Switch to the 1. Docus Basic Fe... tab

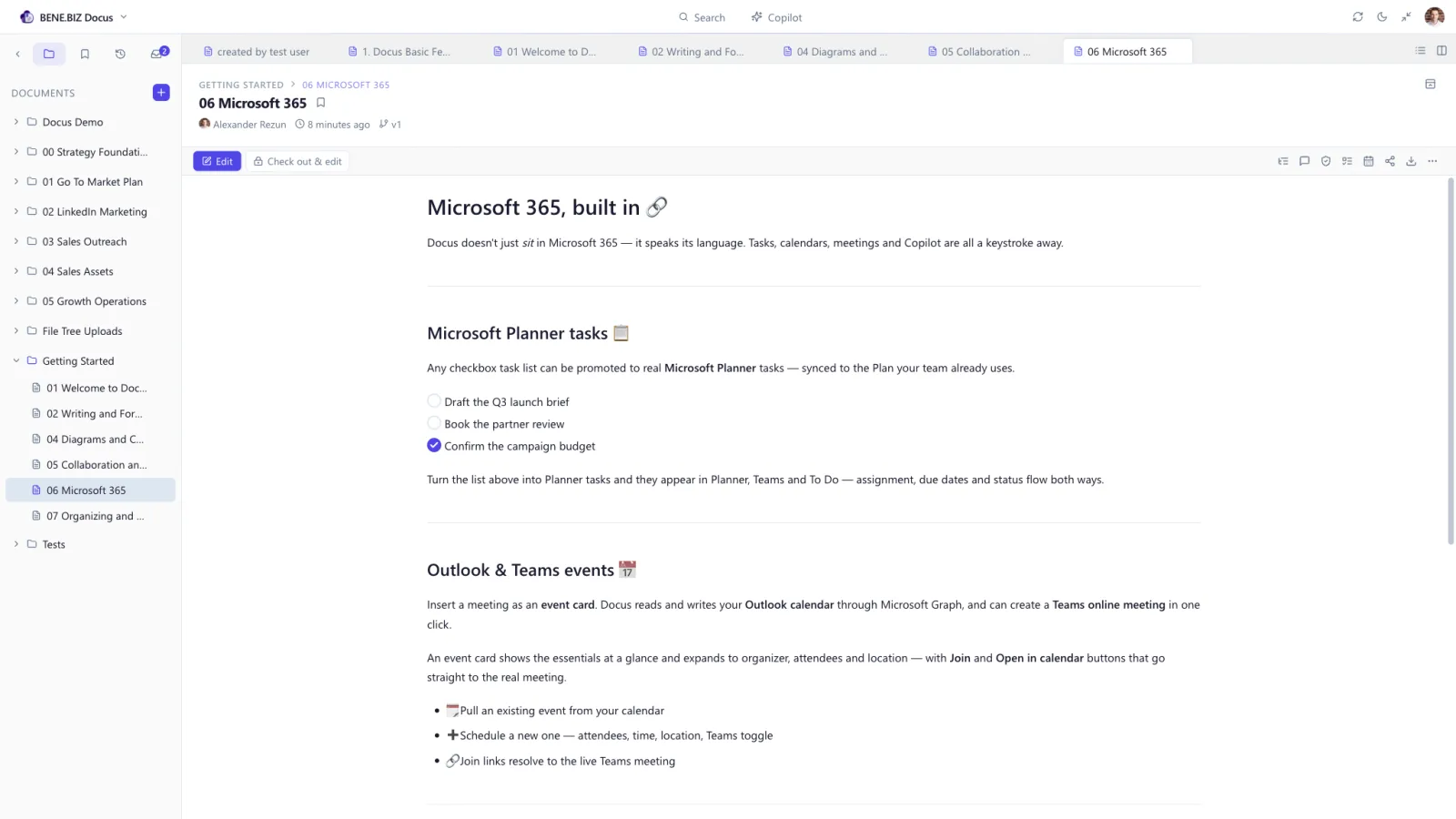(x=399, y=52)
